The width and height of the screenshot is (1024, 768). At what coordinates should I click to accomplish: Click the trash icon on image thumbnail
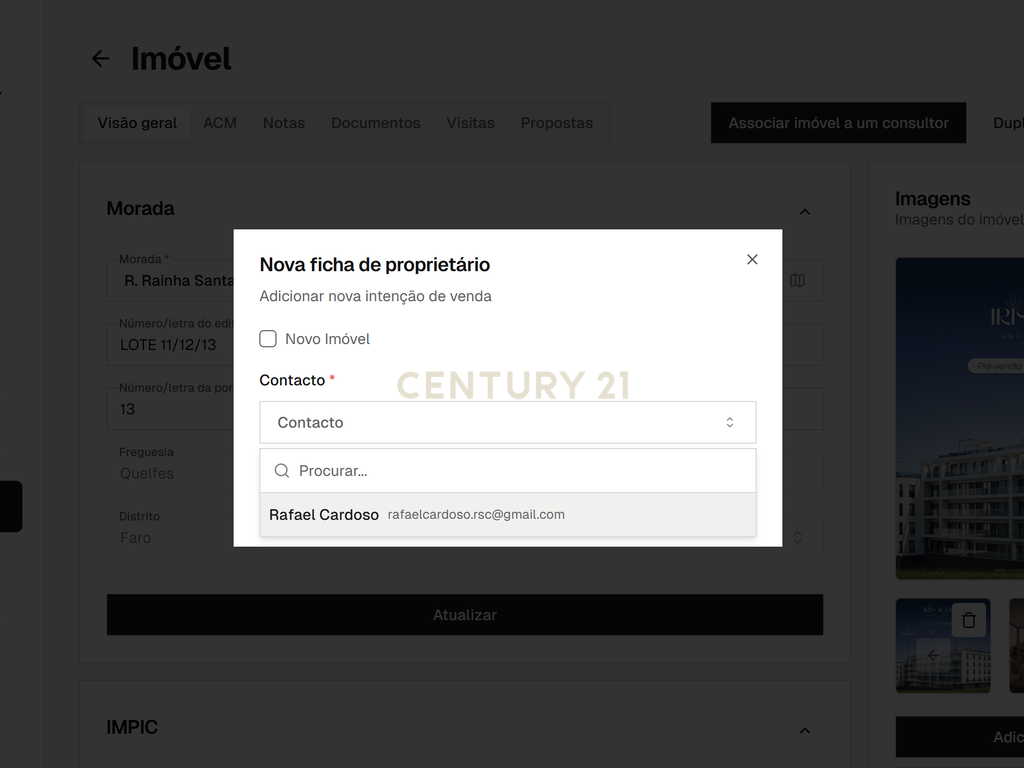point(968,619)
